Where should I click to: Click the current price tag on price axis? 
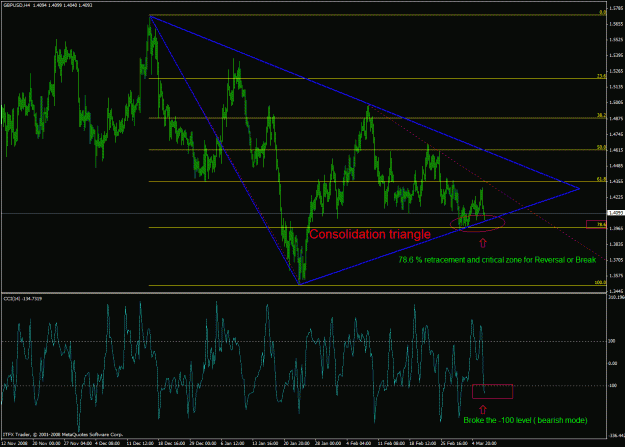615,213
